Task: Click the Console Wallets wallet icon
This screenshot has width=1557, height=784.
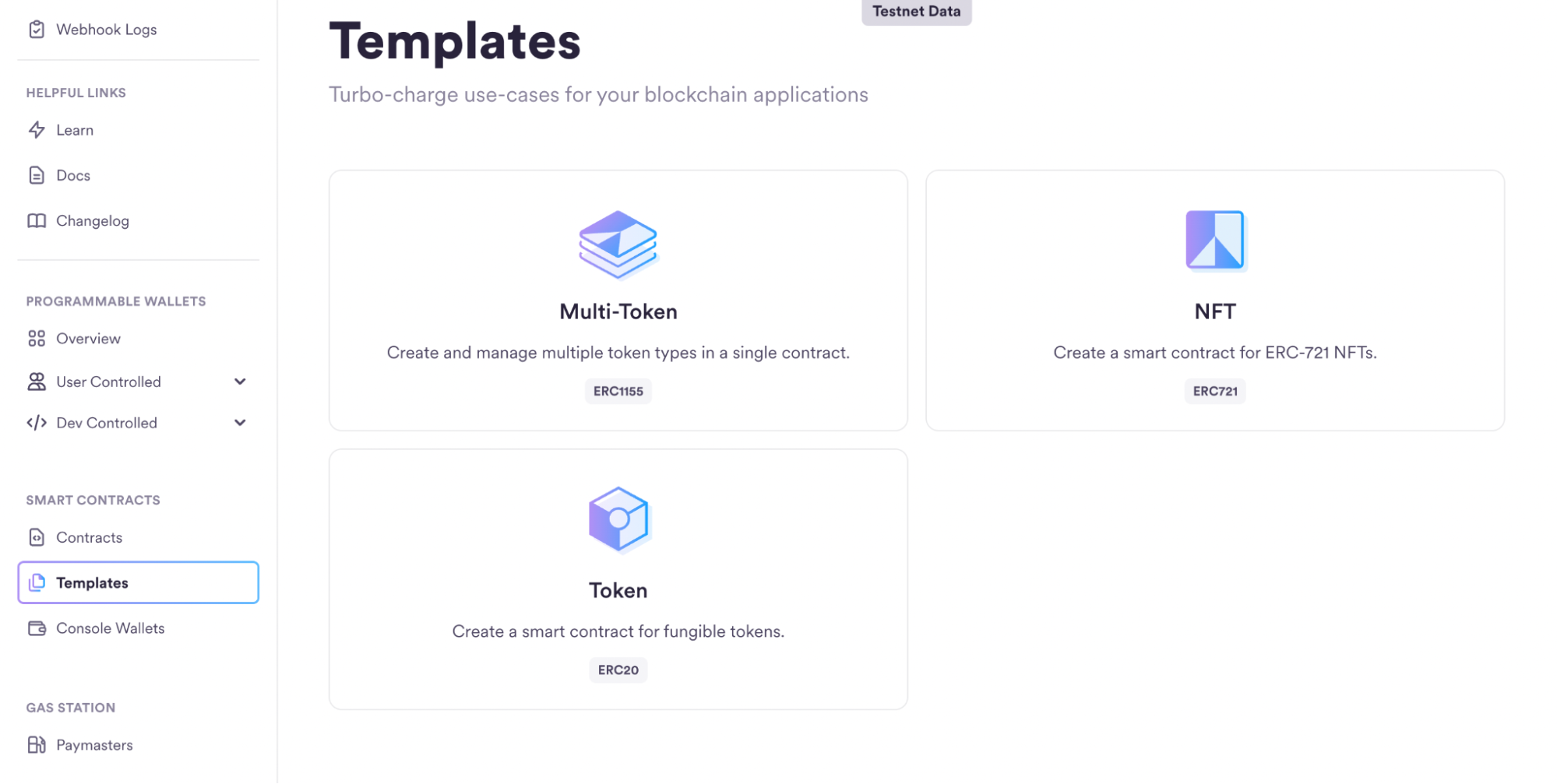Action: pyautogui.click(x=37, y=628)
